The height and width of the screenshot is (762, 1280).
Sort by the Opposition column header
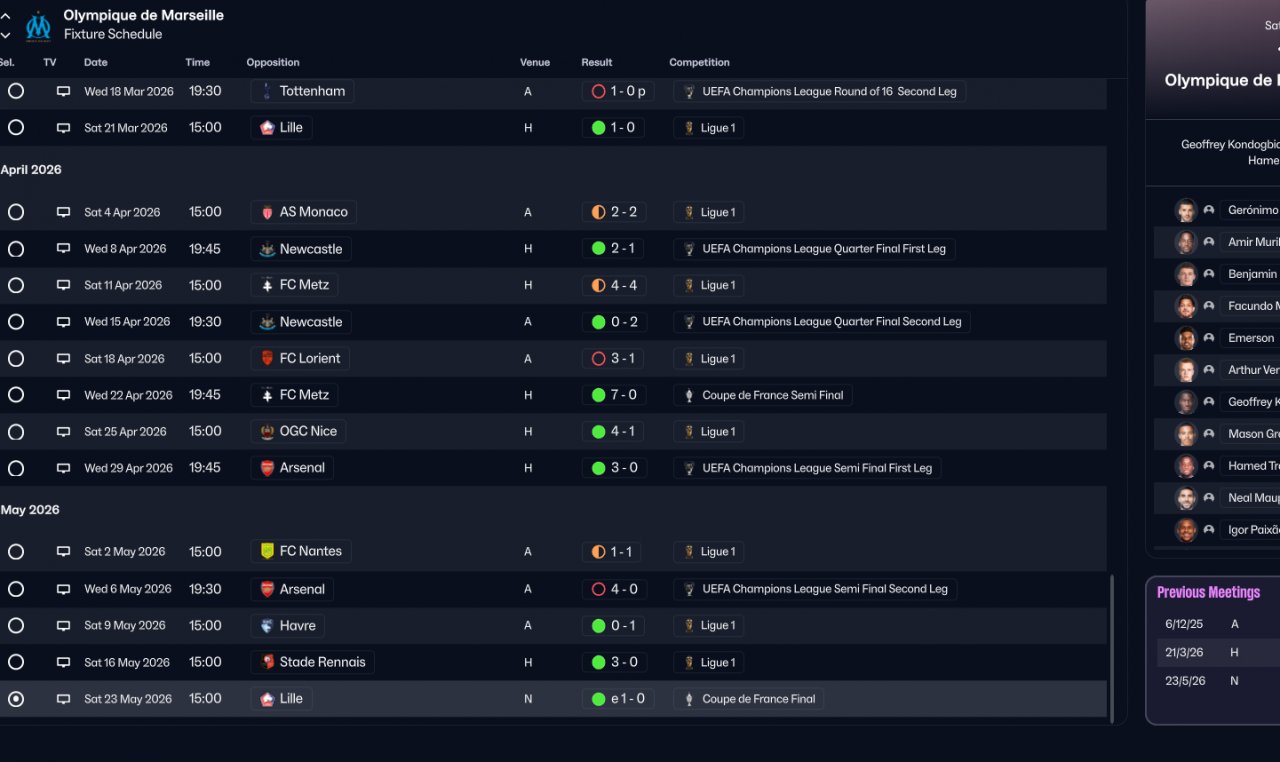pos(273,62)
